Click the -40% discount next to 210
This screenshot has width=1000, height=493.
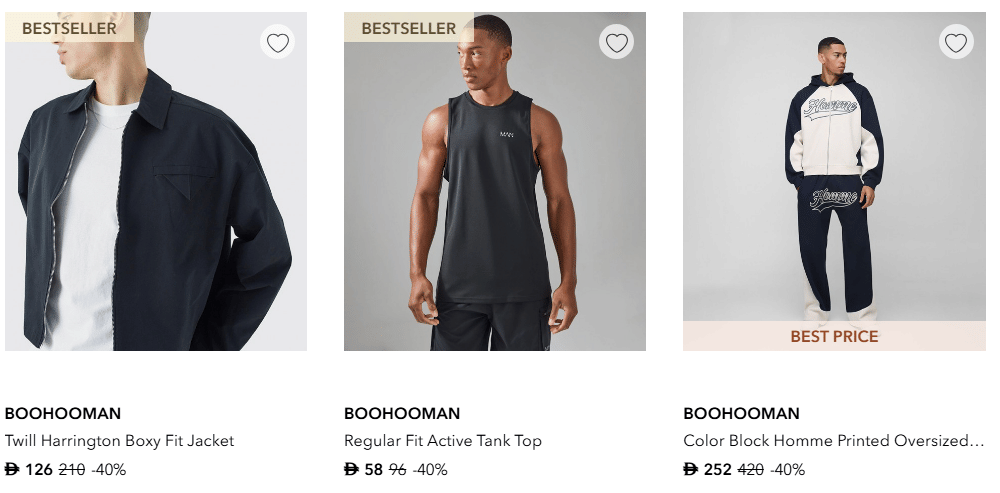coord(109,470)
